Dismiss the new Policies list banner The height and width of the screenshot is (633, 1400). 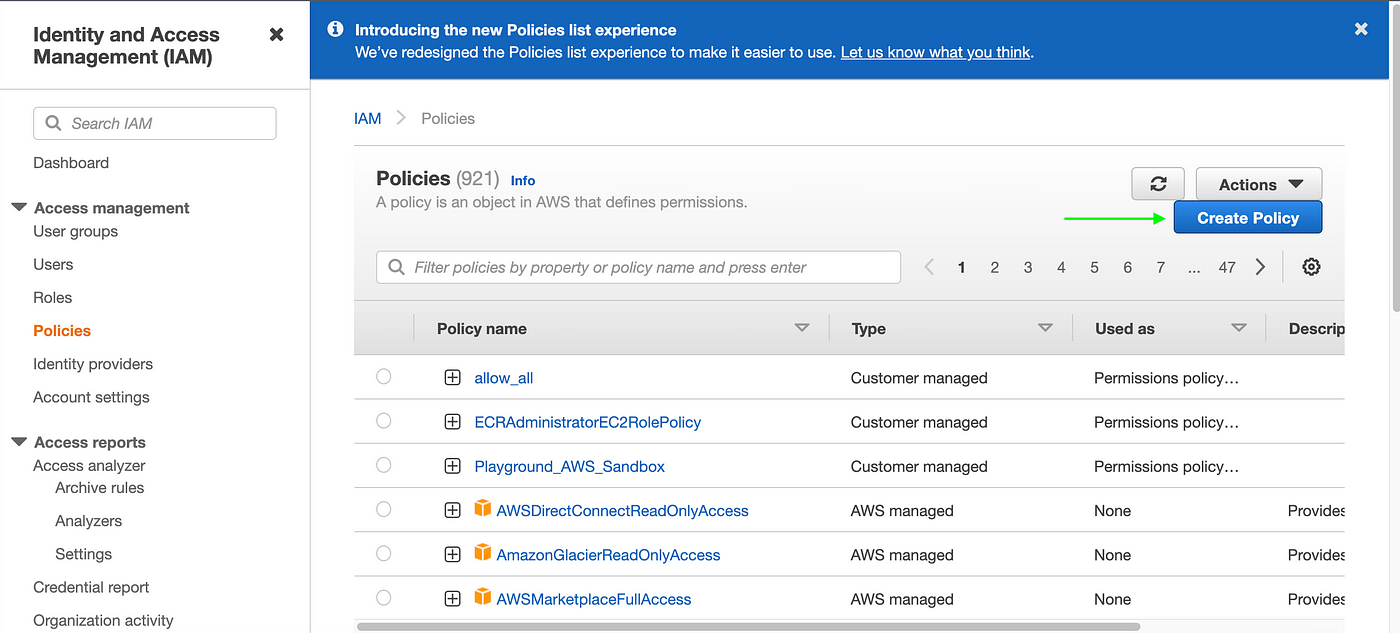click(1361, 30)
